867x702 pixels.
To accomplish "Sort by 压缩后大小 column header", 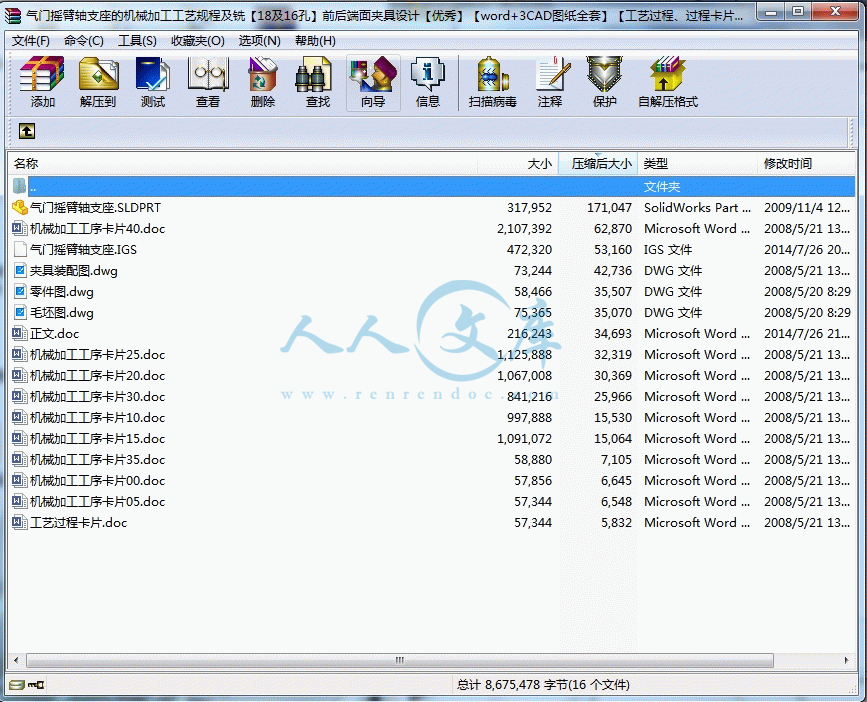I will (598, 164).
